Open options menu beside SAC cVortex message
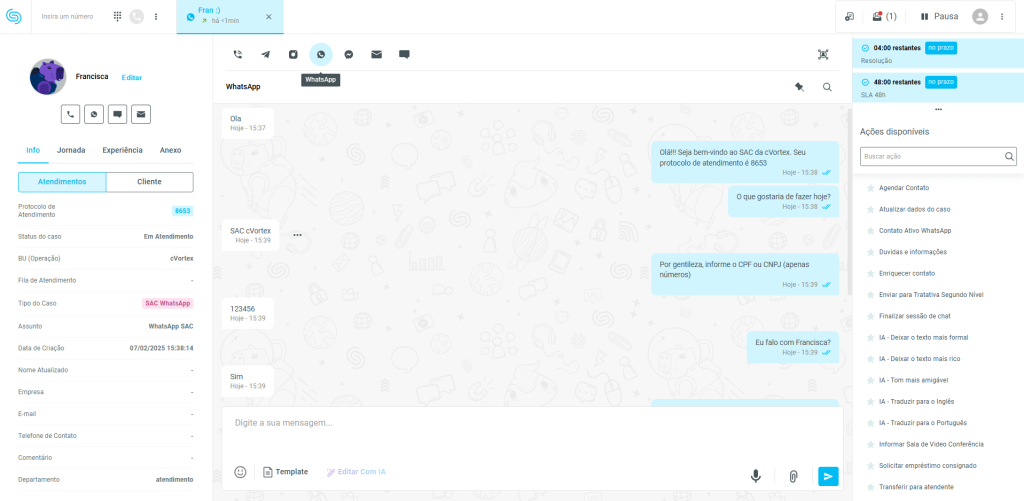Image resolution: width=1024 pixels, height=501 pixels. (x=297, y=235)
